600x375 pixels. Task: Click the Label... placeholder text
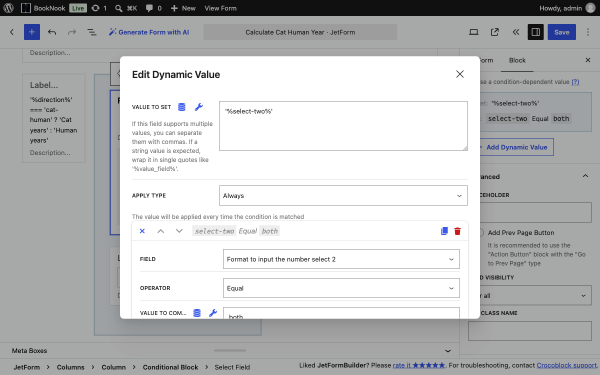[x=44, y=85]
